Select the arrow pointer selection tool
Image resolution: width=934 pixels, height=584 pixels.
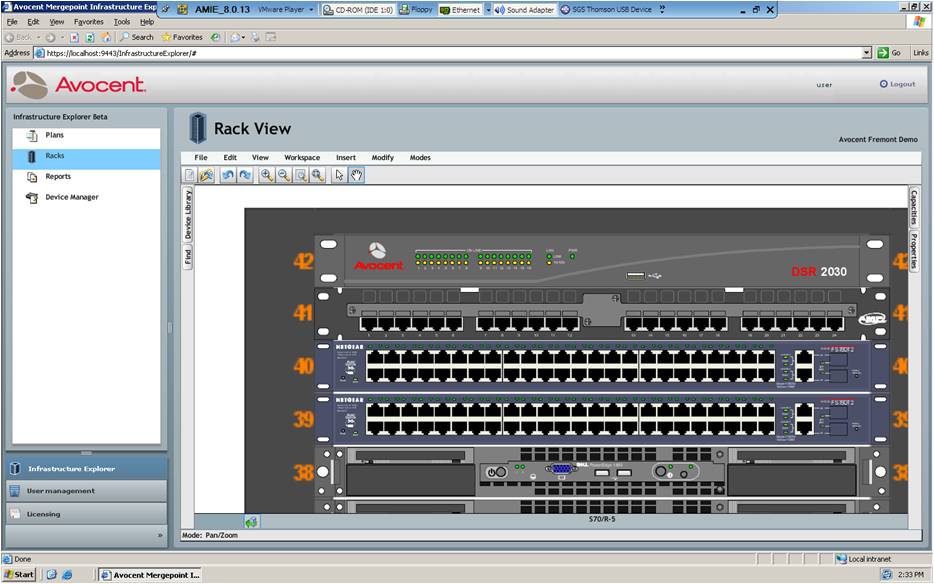tap(339, 175)
